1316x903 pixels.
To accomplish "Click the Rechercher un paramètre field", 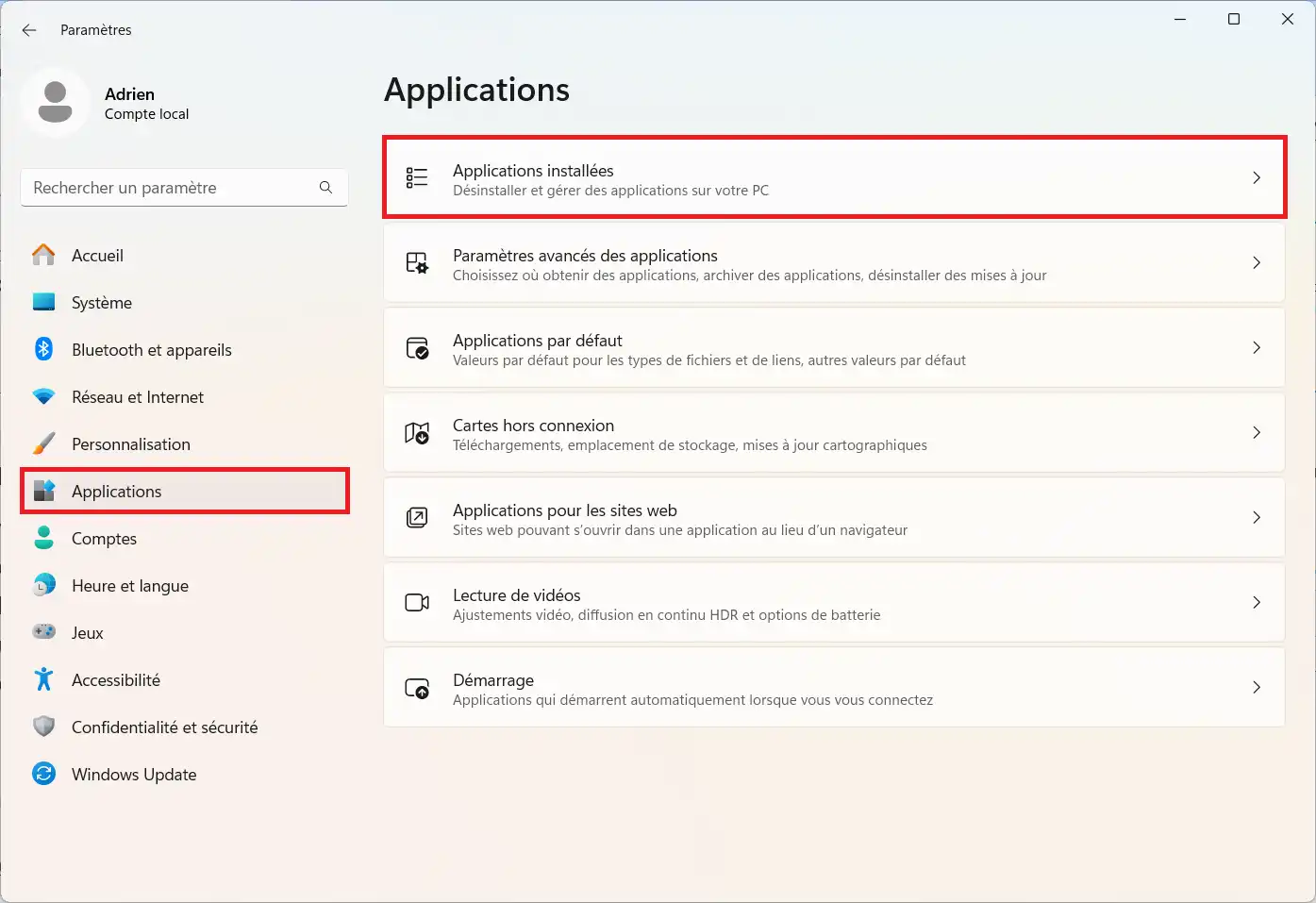I will coord(184,188).
